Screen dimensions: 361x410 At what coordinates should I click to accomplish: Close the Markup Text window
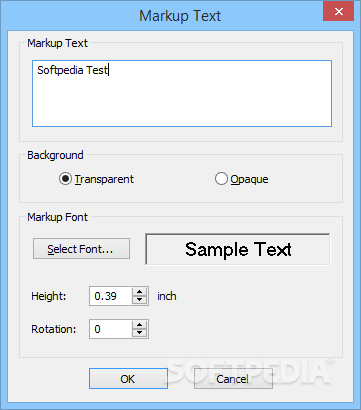[x=339, y=12]
